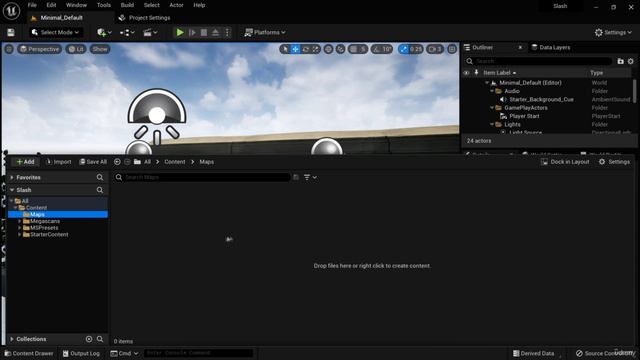Toggle world/local coordinate system globe
This screenshot has height=360, width=640.
(328, 49)
